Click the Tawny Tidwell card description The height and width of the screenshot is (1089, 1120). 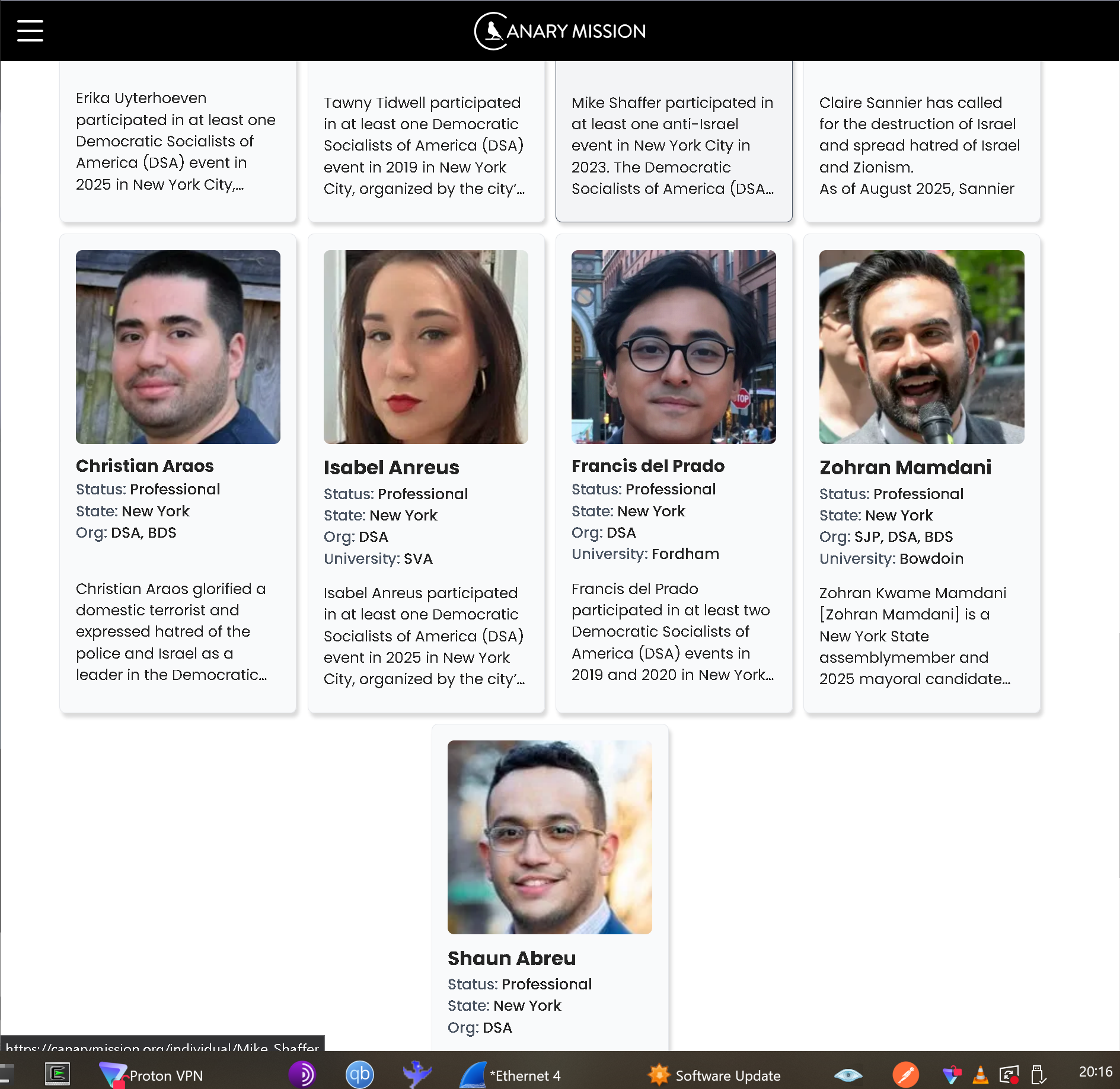pos(425,146)
